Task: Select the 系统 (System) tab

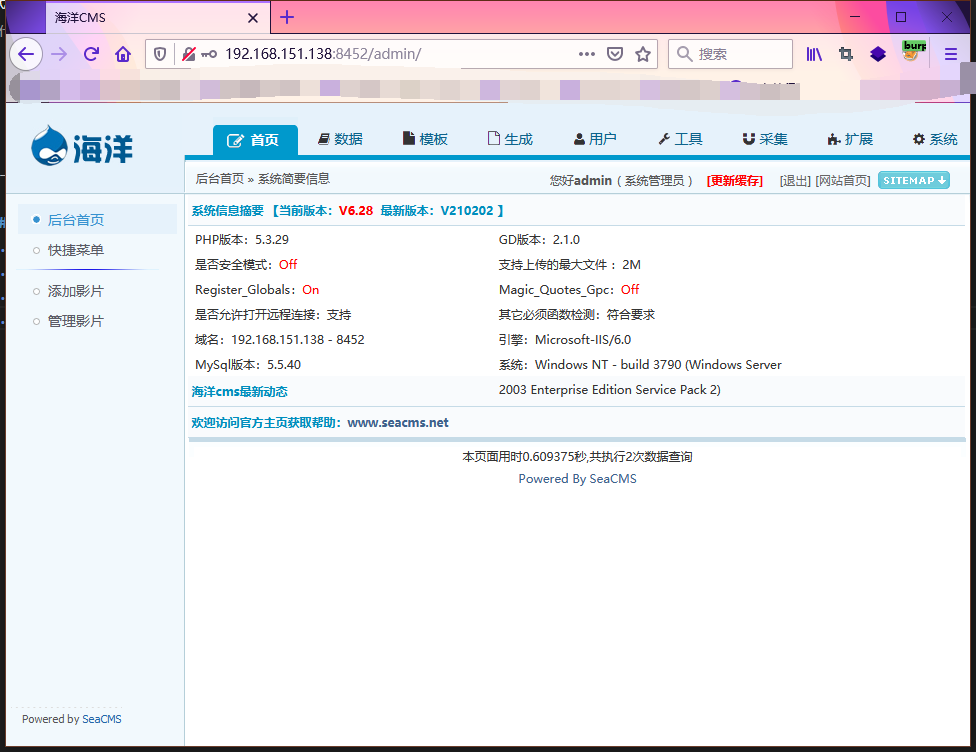Action: [935, 139]
